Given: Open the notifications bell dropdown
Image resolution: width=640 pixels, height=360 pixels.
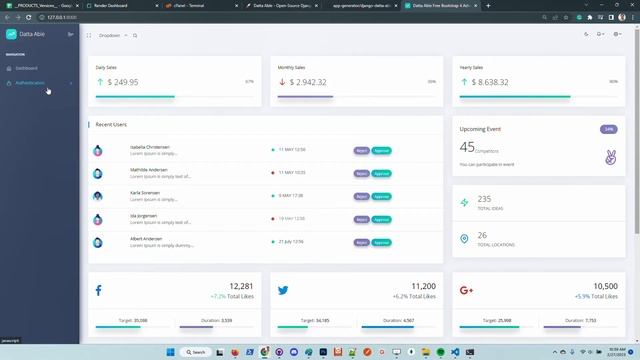Looking at the screenshot, I should pyautogui.click(x=600, y=34).
